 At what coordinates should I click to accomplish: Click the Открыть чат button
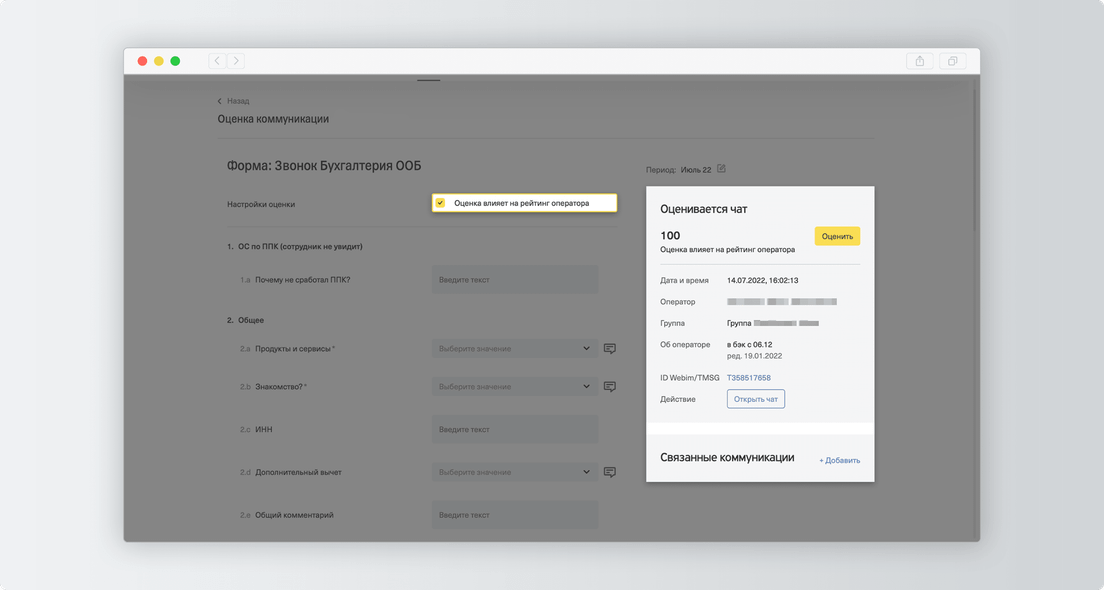(755, 399)
